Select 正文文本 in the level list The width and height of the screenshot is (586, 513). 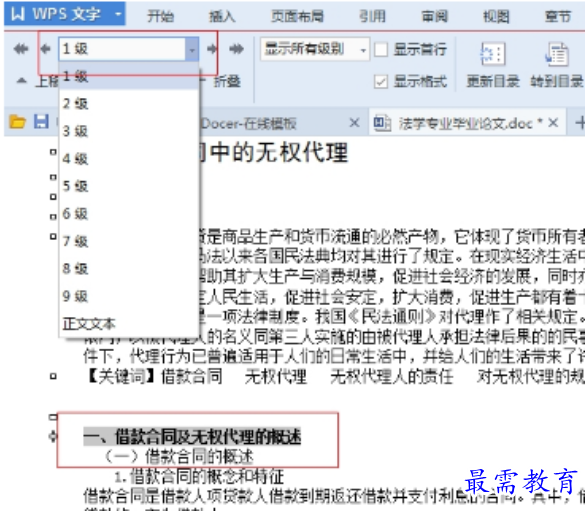[x=129, y=324]
